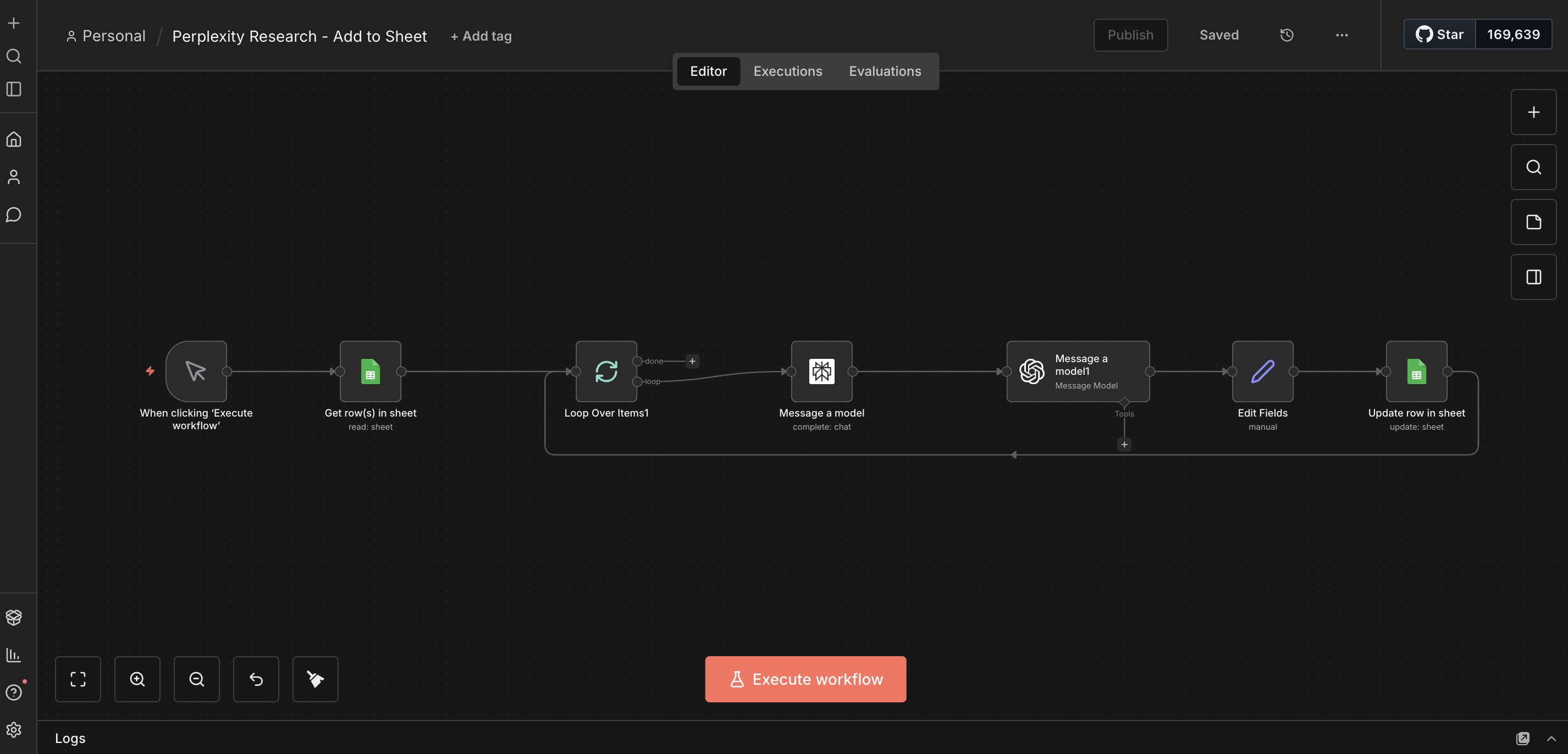Screen dimensions: 1568x754
Task: Toggle the side panel icon below the note icon
Action: tap(1533, 277)
